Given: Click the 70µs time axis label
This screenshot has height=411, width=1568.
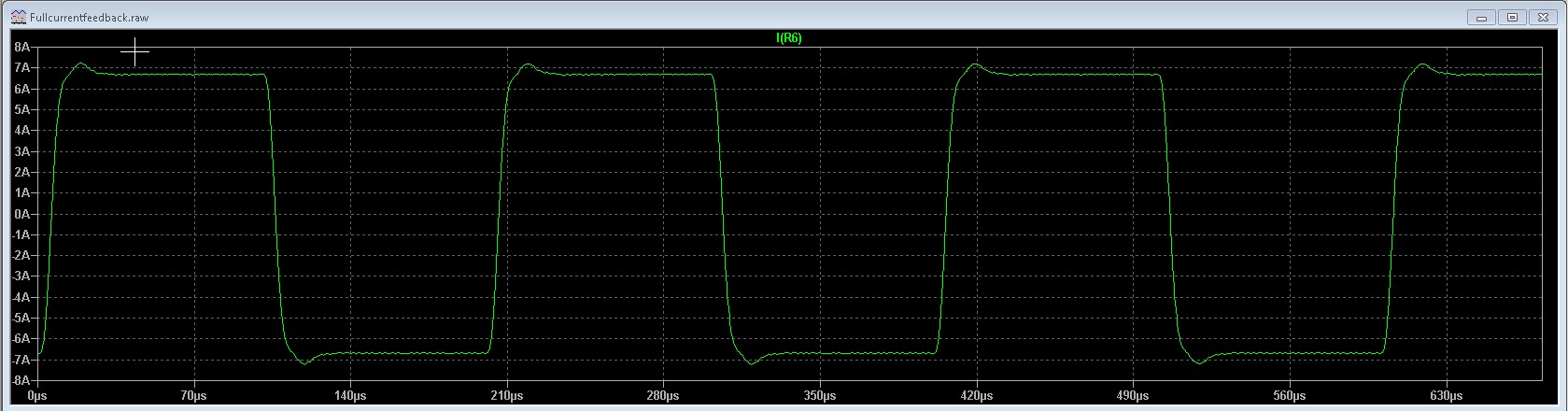Looking at the screenshot, I should 193,396.
